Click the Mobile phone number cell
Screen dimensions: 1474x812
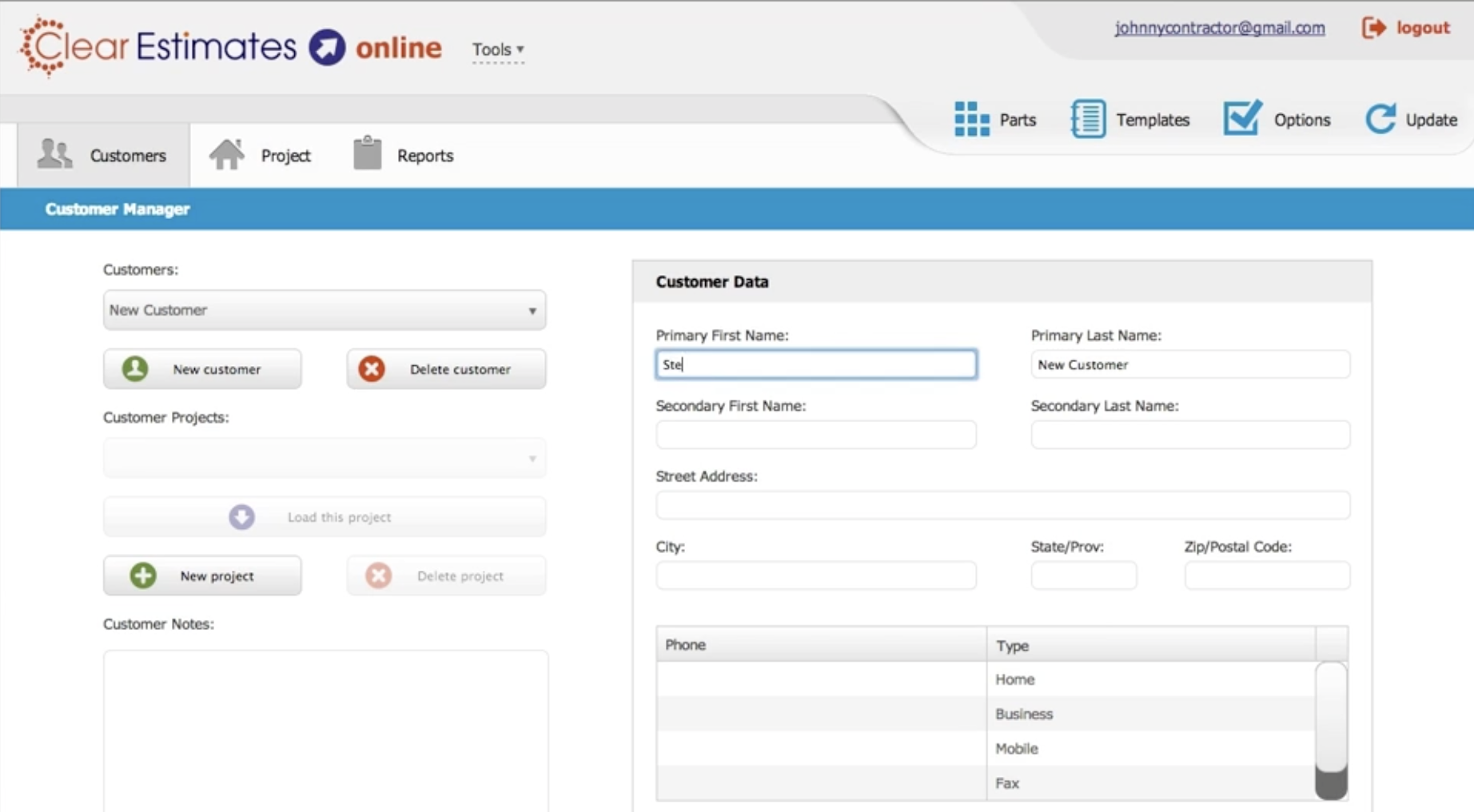(x=822, y=748)
